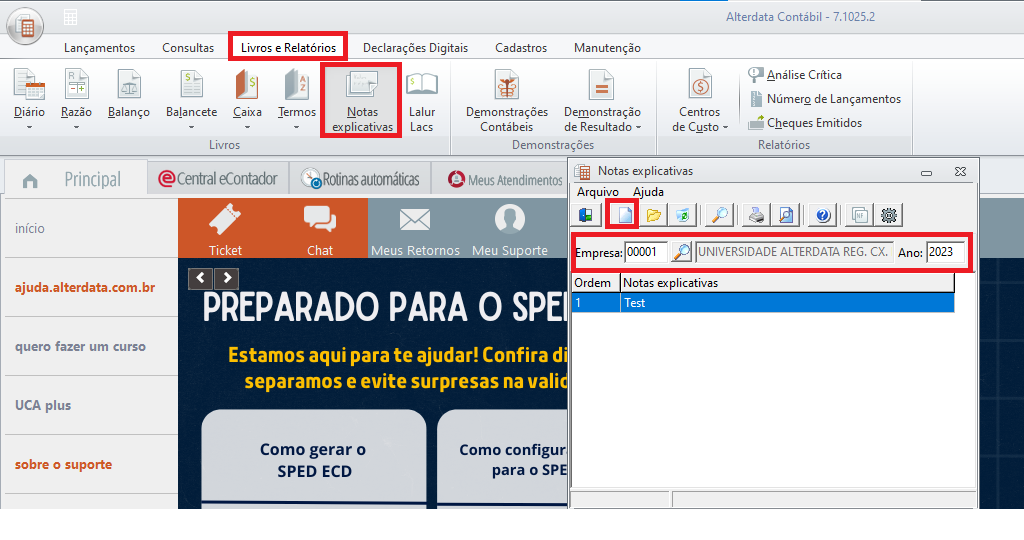Image resolution: width=1024 pixels, height=540 pixels.
Task: Click the company lookup magnifier beside Empresa
Action: [681, 252]
